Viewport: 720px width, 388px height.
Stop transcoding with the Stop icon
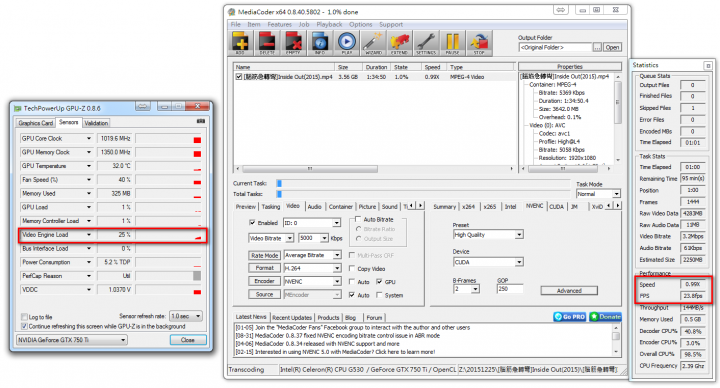click(x=479, y=43)
